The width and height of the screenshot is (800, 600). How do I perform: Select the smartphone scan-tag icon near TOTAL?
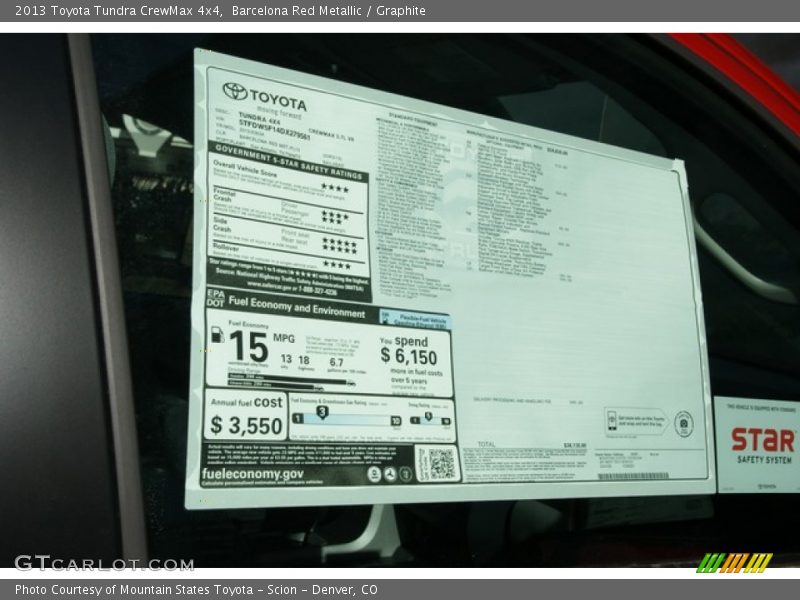click(x=612, y=420)
